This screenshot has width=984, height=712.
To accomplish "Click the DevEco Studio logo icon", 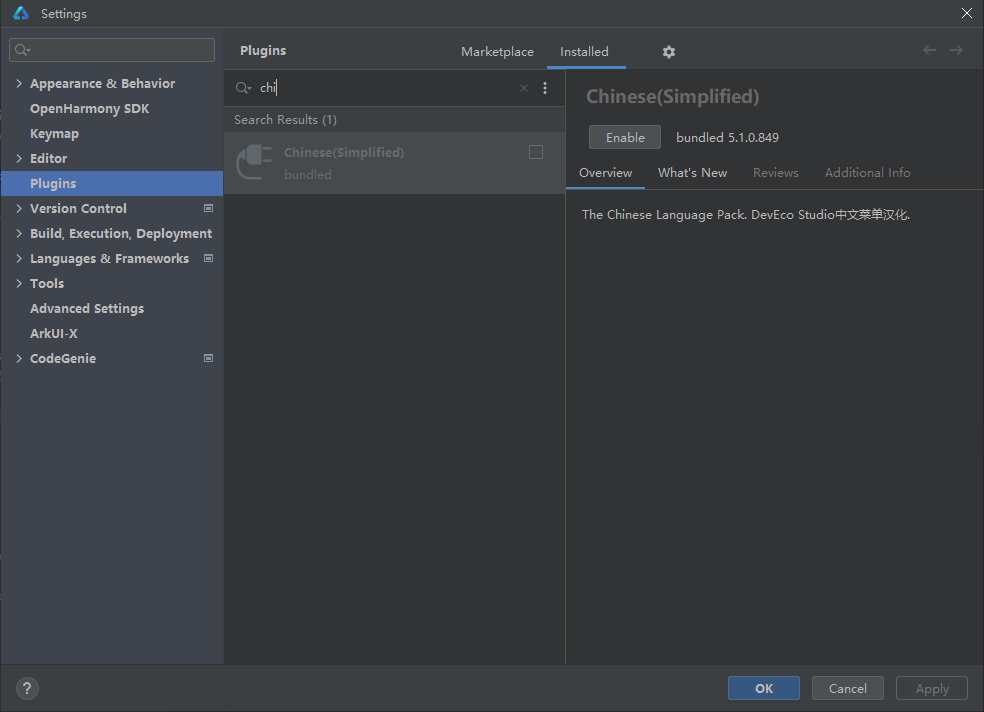I will [21, 13].
